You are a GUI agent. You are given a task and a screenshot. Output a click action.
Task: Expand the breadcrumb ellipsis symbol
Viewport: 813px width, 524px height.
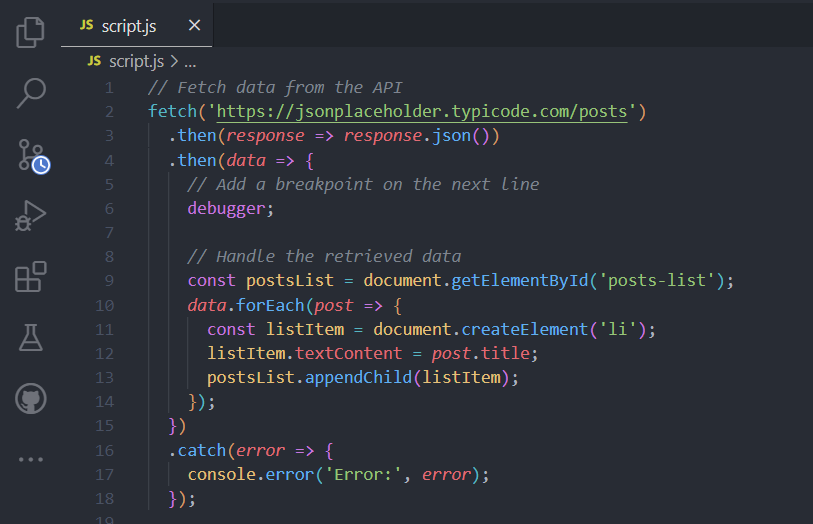pos(190,63)
